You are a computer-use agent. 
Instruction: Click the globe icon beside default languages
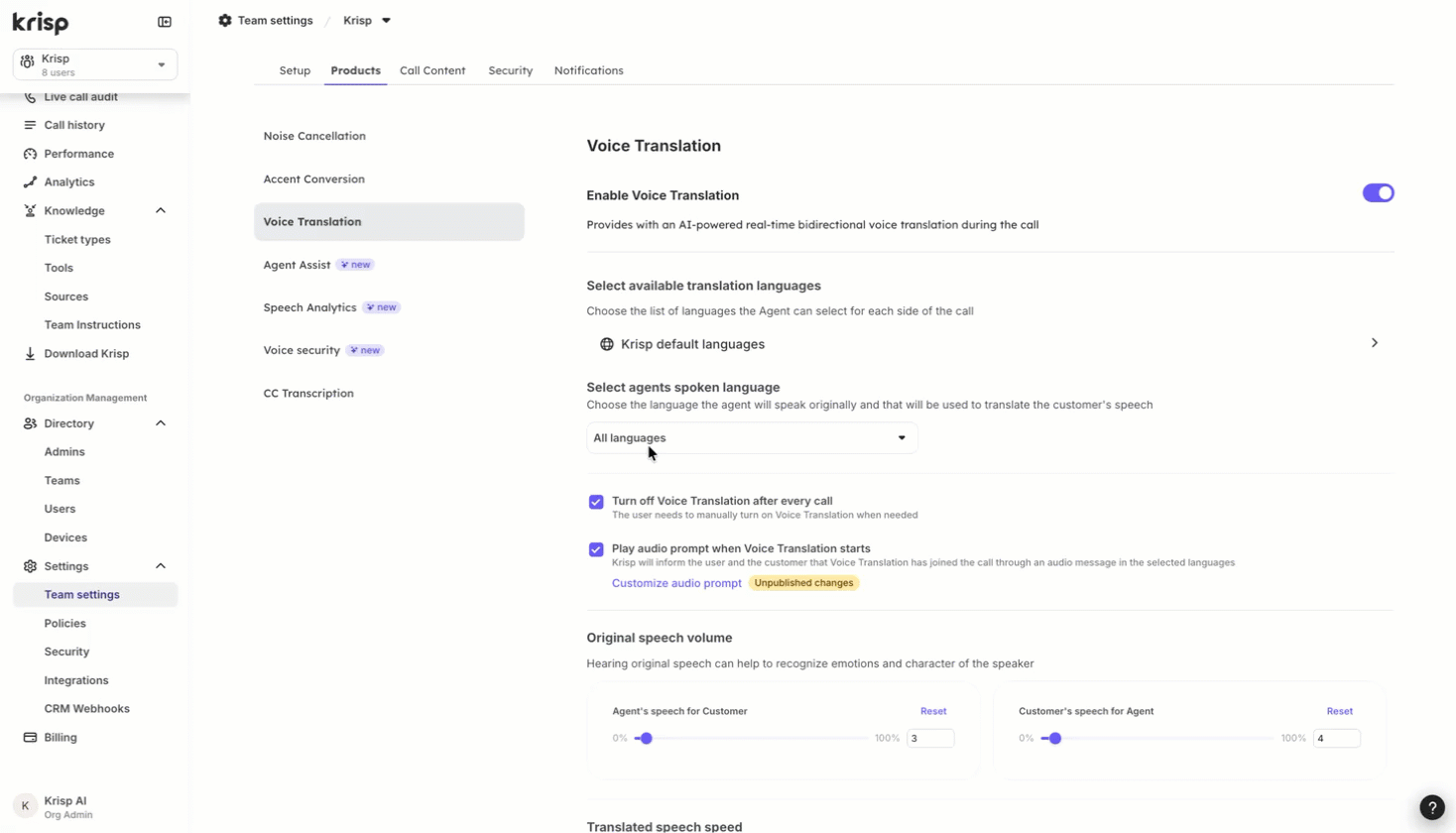tap(607, 344)
